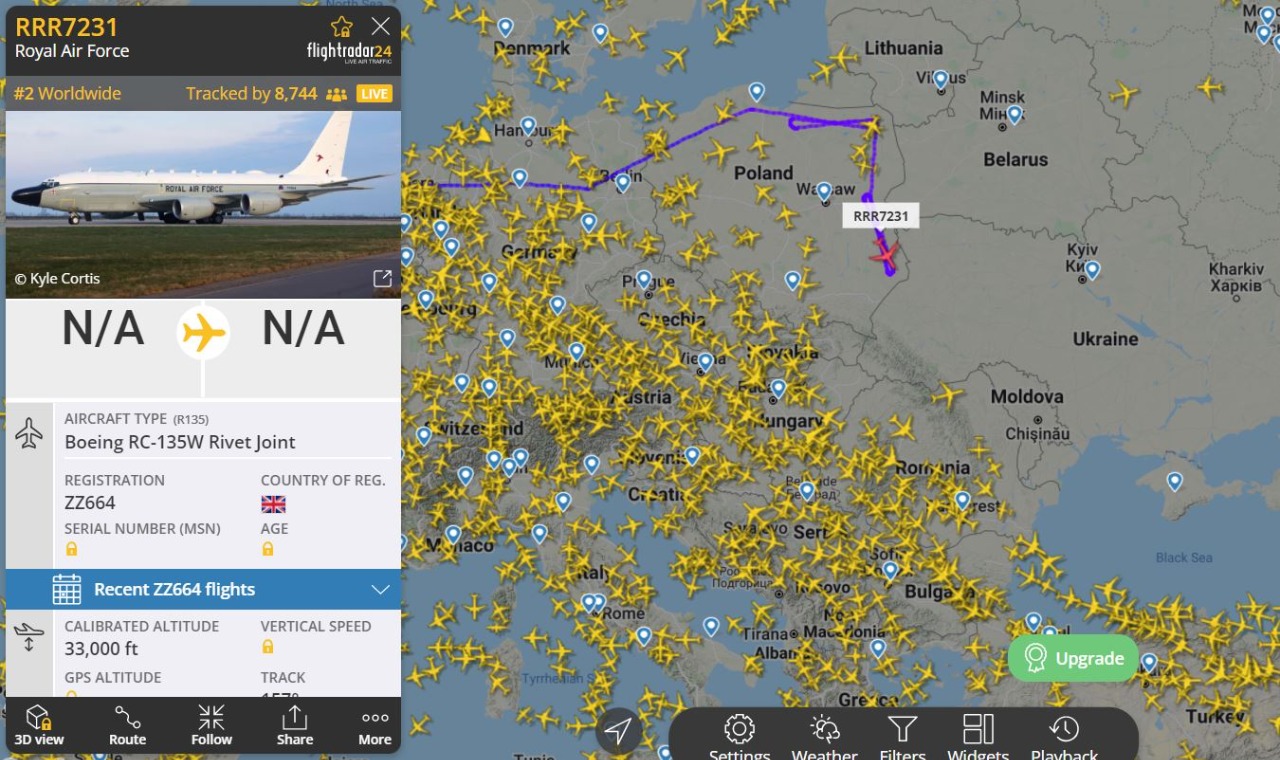The width and height of the screenshot is (1280, 760).
Task: Add RRR7231 to favorites with the star
Action: click(x=342, y=27)
